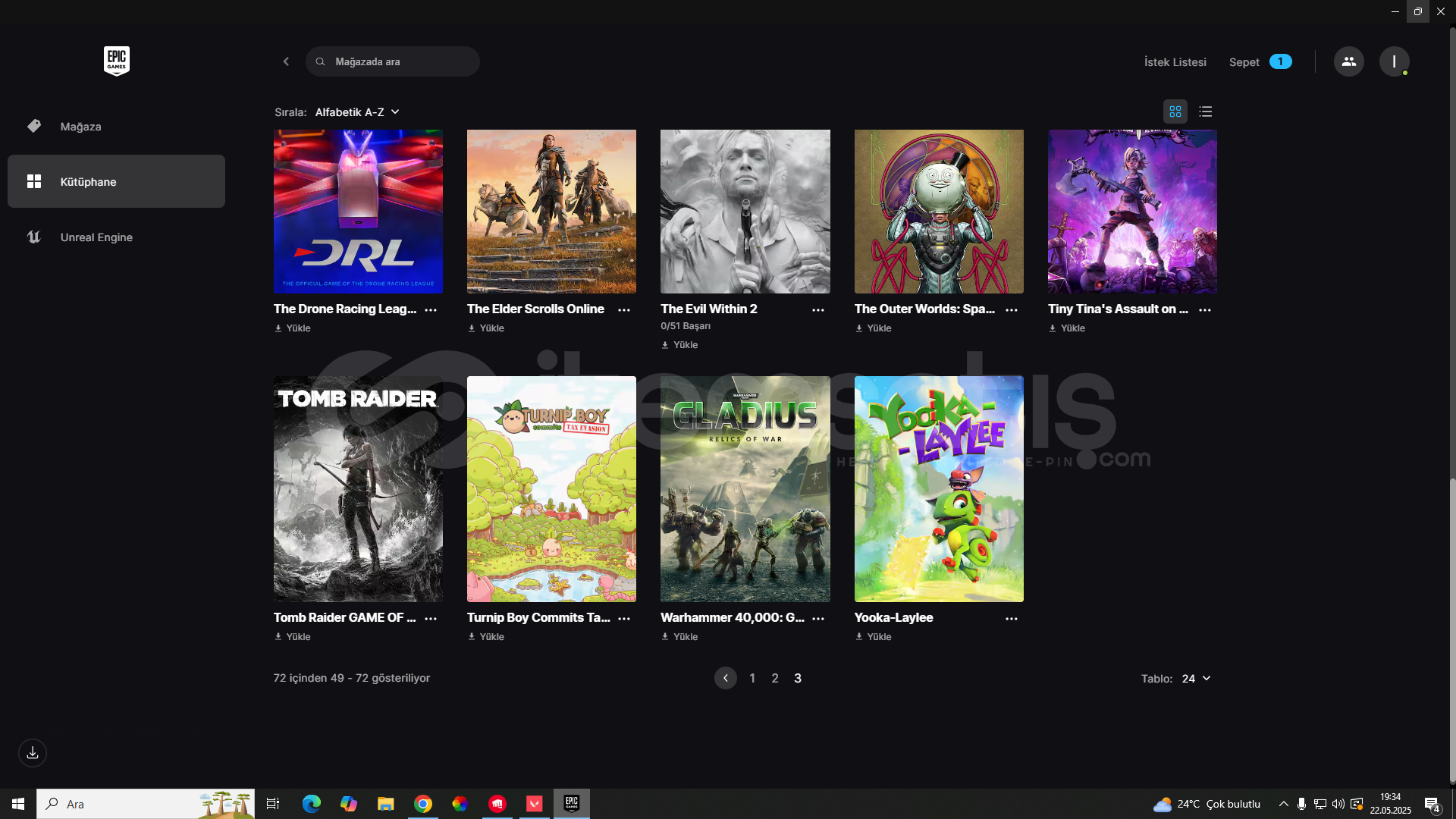Image resolution: width=1456 pixels, height=819 pixels.
Task: Open Task View on the taskbar
Action: click(273, 804)
